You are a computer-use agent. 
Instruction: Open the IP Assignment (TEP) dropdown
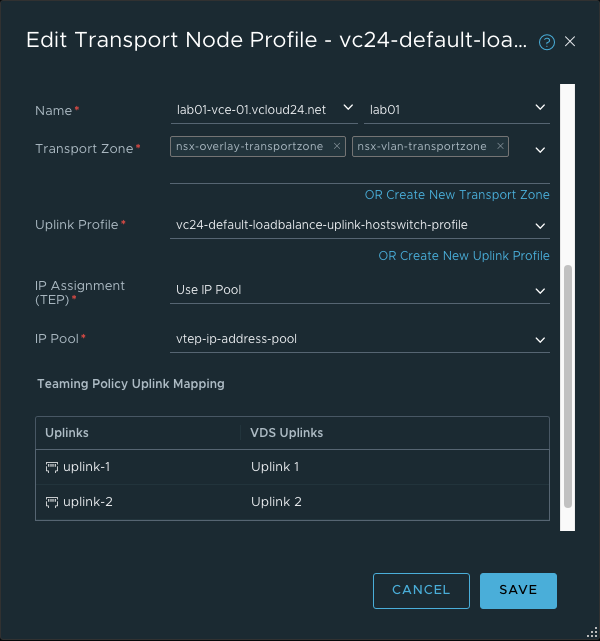[540, 291]
